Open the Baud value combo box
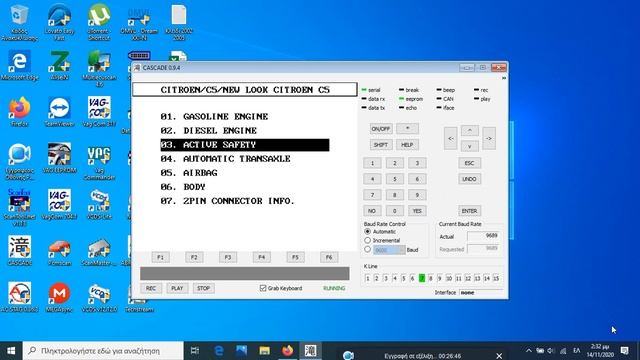The image size is (640, 360). pyautogui.click(x=389, y=250)
